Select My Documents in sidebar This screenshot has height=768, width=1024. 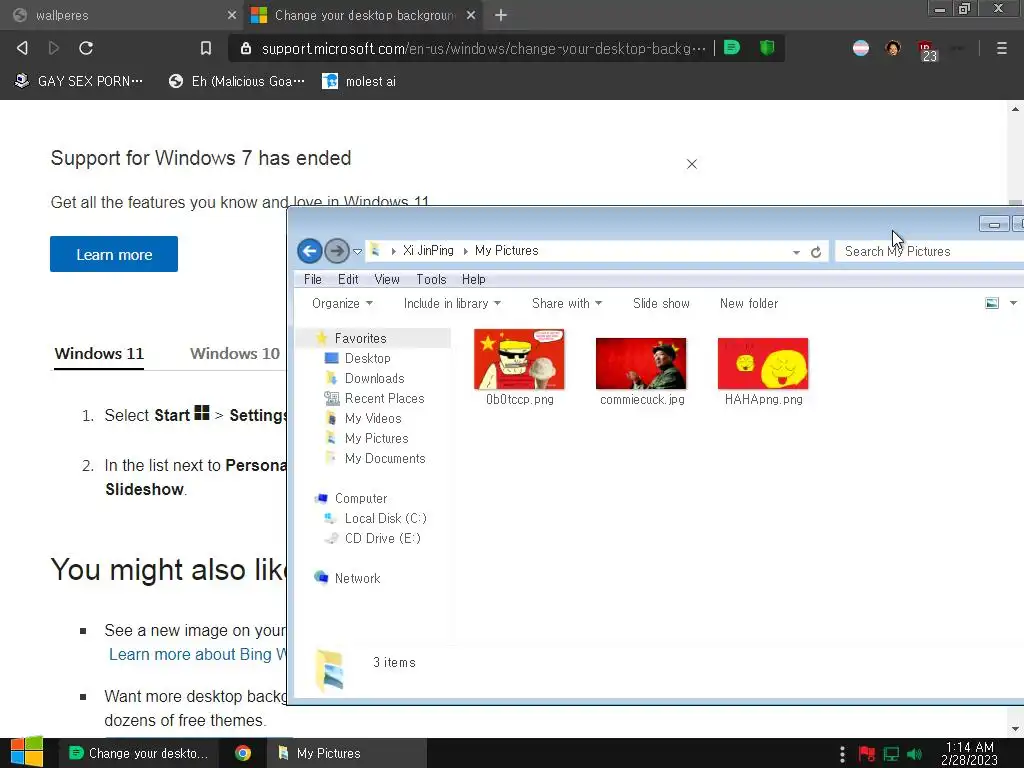[x=385, y=458]
